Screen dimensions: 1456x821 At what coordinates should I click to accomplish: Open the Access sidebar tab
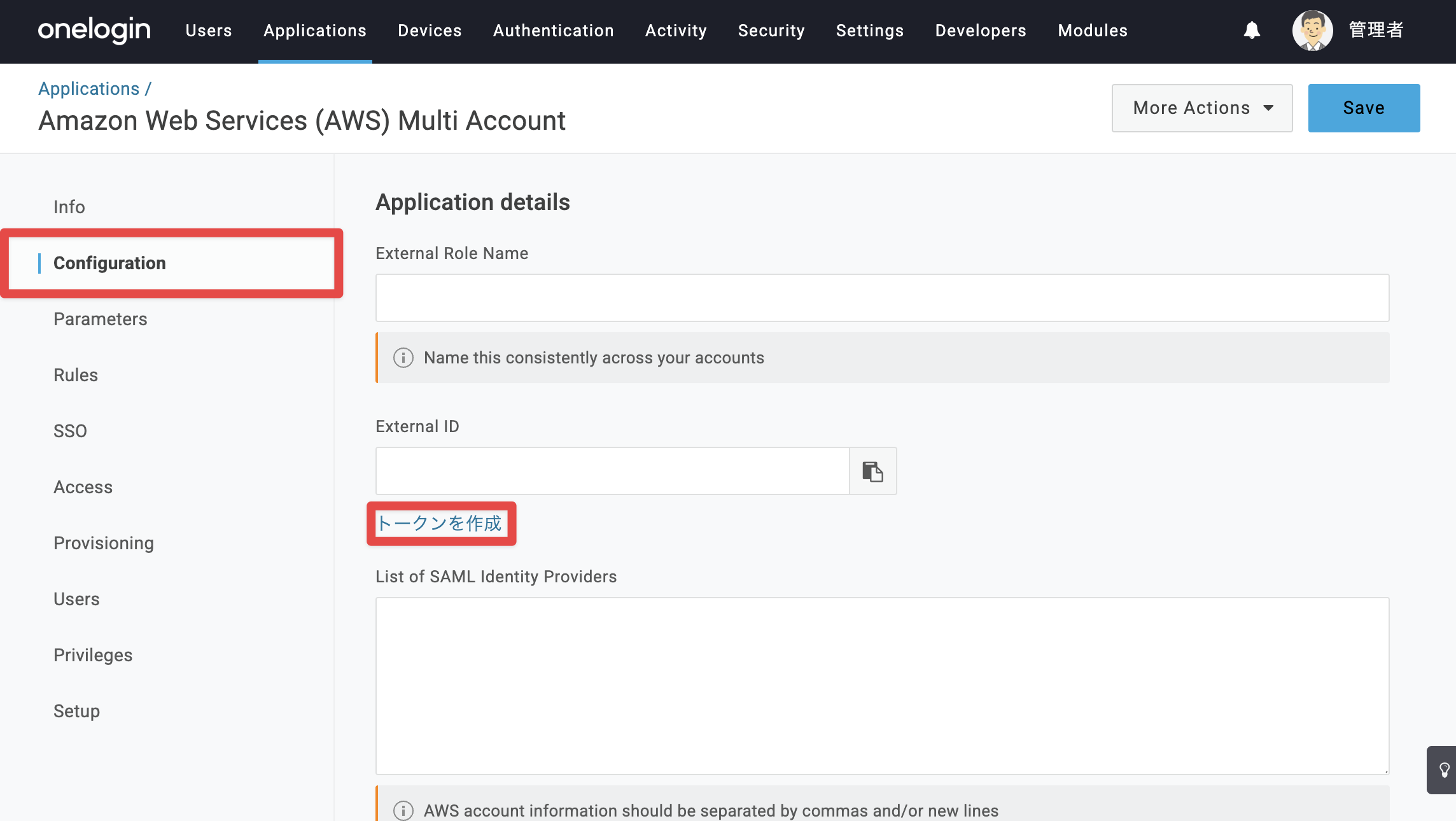[x=83, y=487]
